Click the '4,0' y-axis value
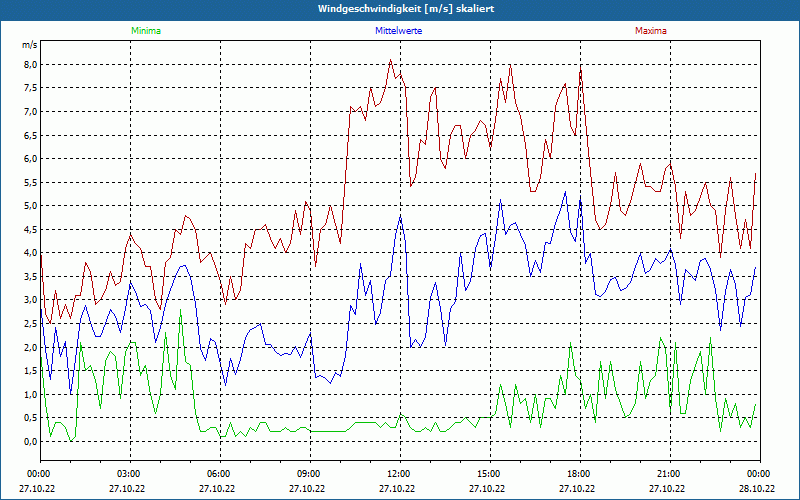 (x=30, y=253)
